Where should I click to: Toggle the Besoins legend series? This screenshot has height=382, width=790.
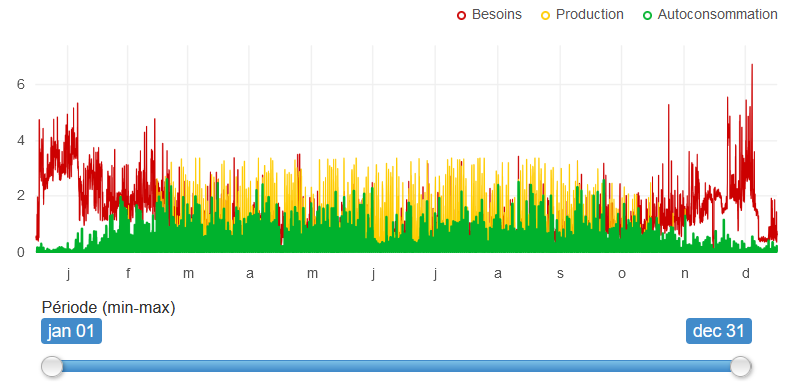coord(489,15)
